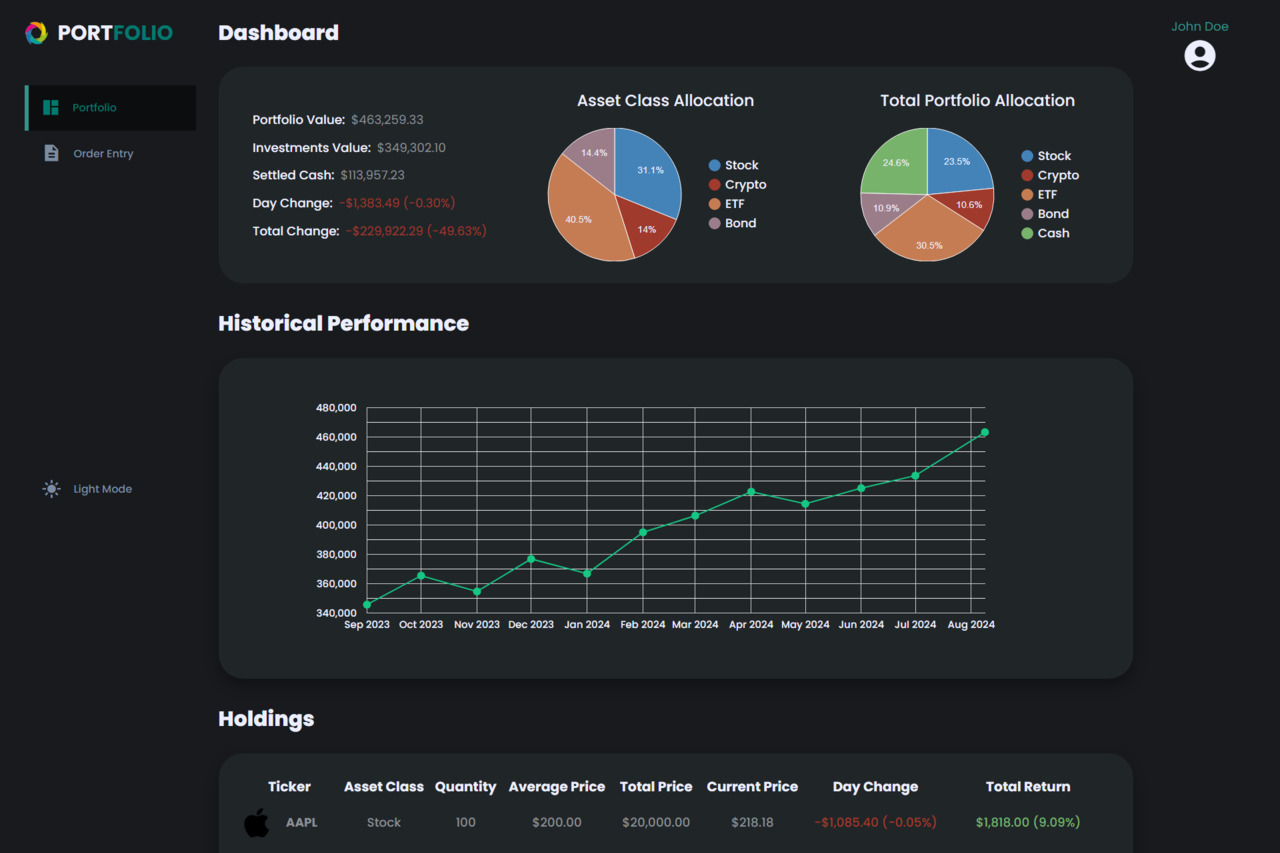Click the $218.18 current price cell

pyautogui.click(x=752, y=822)
